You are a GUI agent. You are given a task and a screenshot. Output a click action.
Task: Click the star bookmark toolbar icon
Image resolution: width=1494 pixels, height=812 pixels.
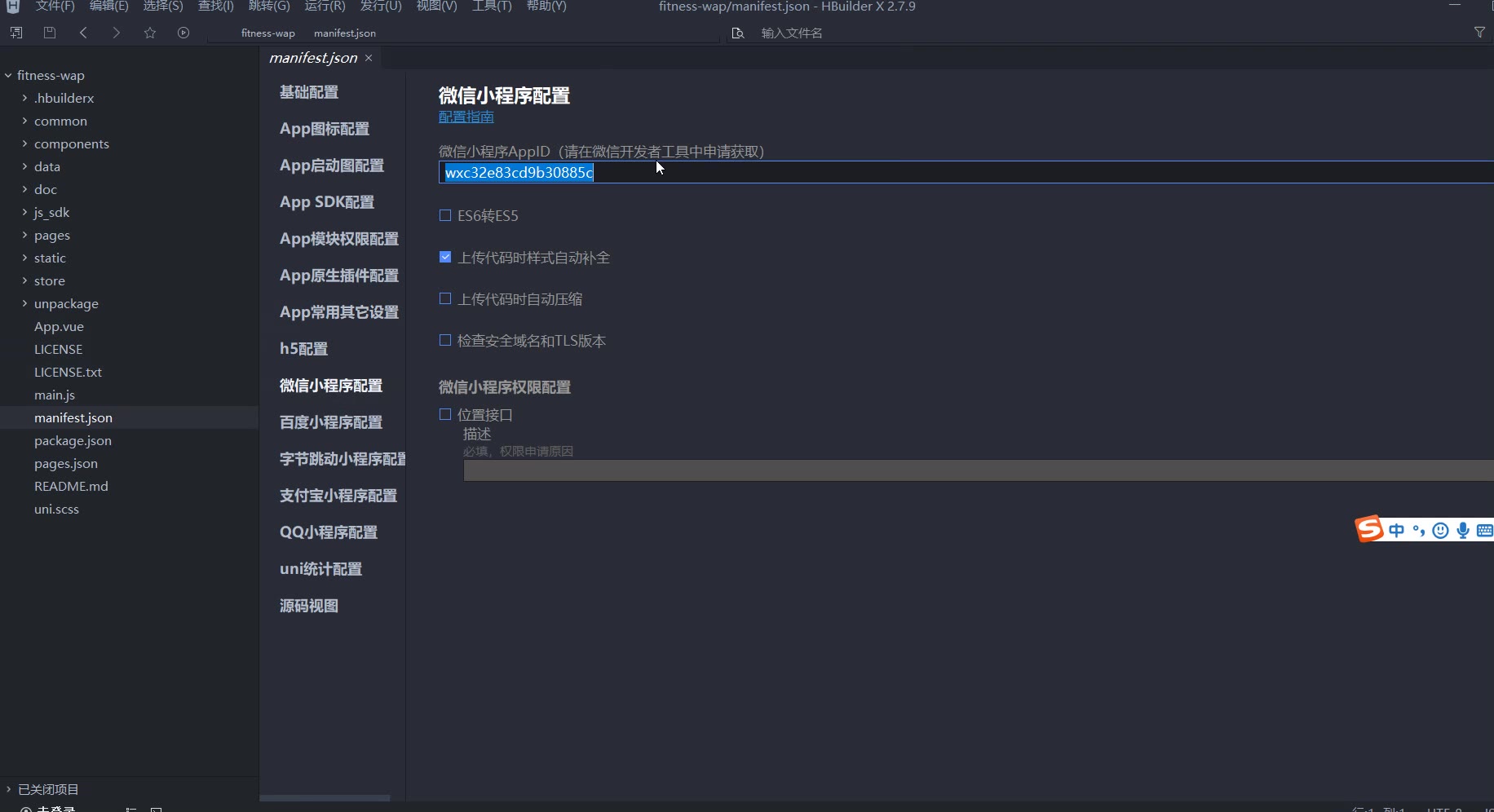pos(150,33)
